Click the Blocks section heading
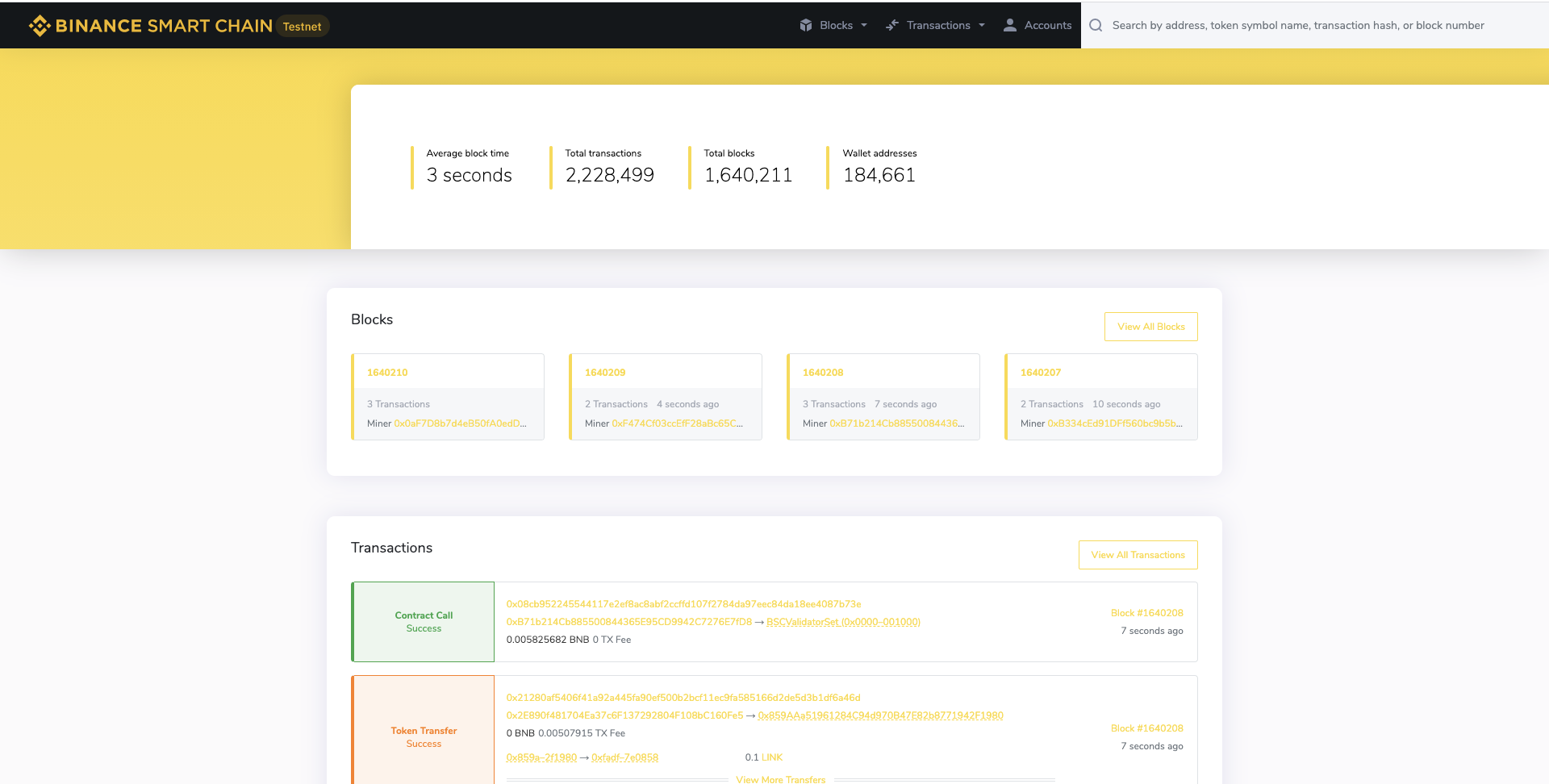This screenshot has height=784, width=1549. tap(372, 319)
